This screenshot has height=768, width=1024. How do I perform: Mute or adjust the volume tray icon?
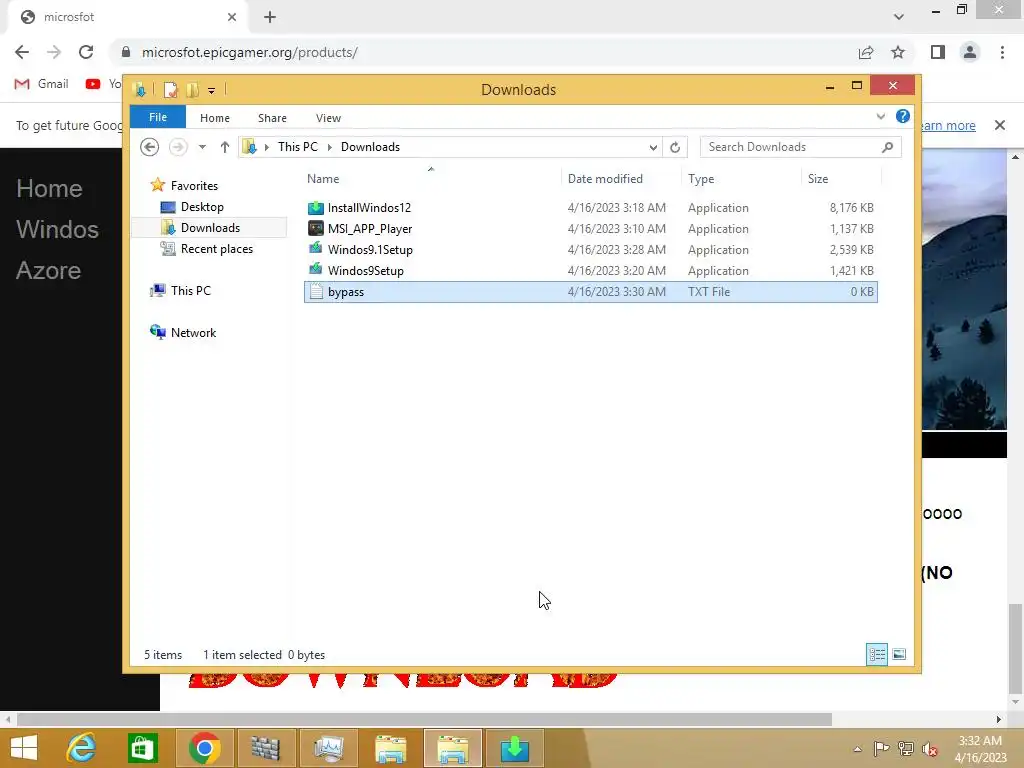click(929, 749)
